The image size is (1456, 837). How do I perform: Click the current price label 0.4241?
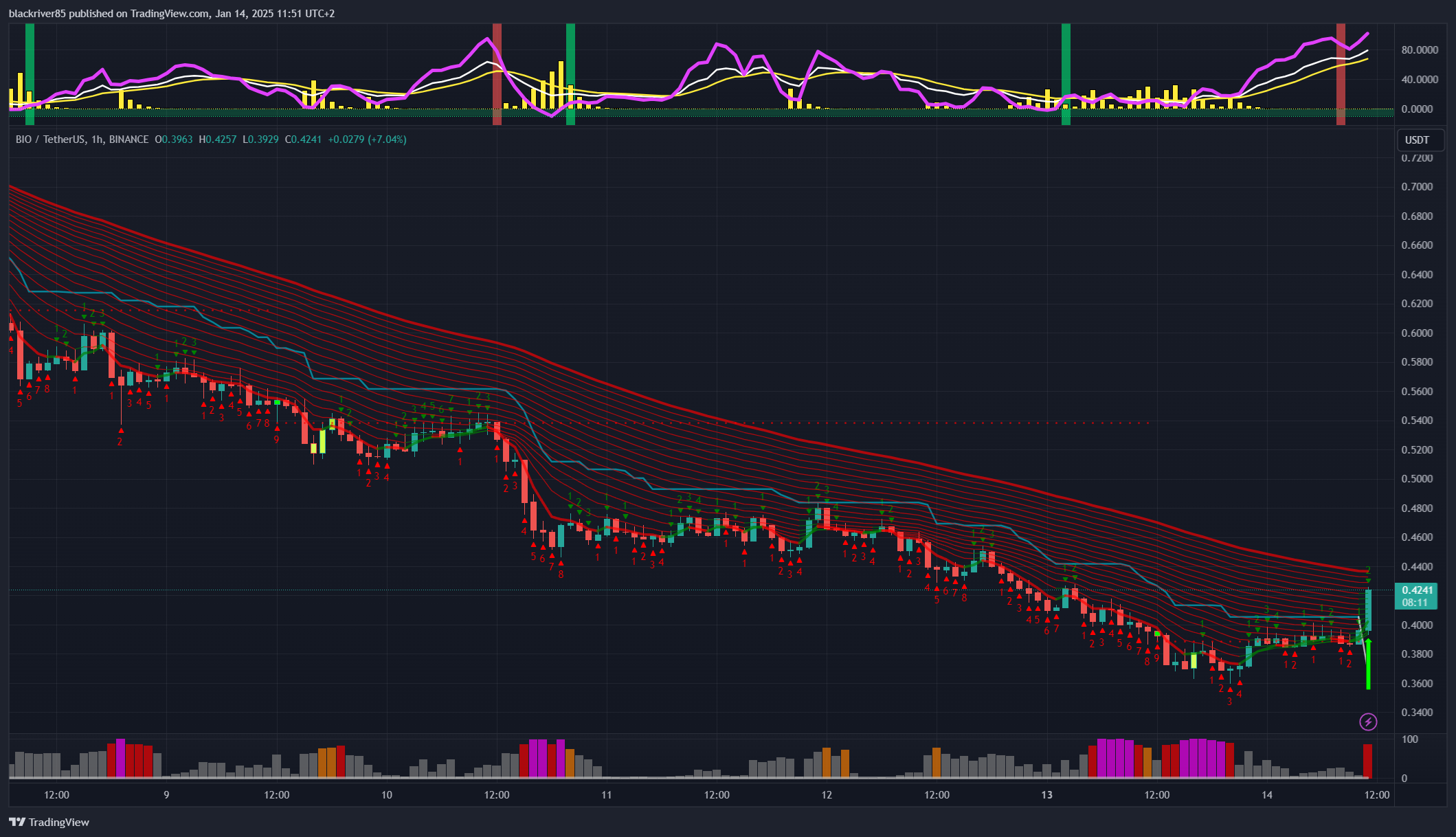1418,590
